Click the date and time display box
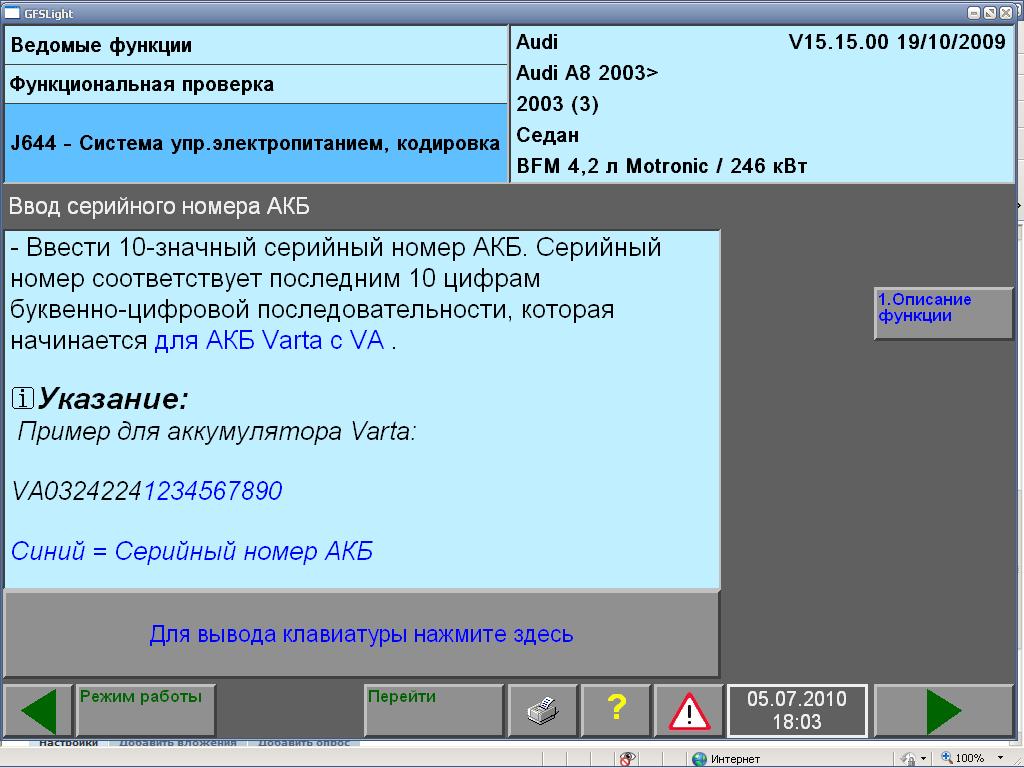The image size is (1024, 768). [797, 711]
